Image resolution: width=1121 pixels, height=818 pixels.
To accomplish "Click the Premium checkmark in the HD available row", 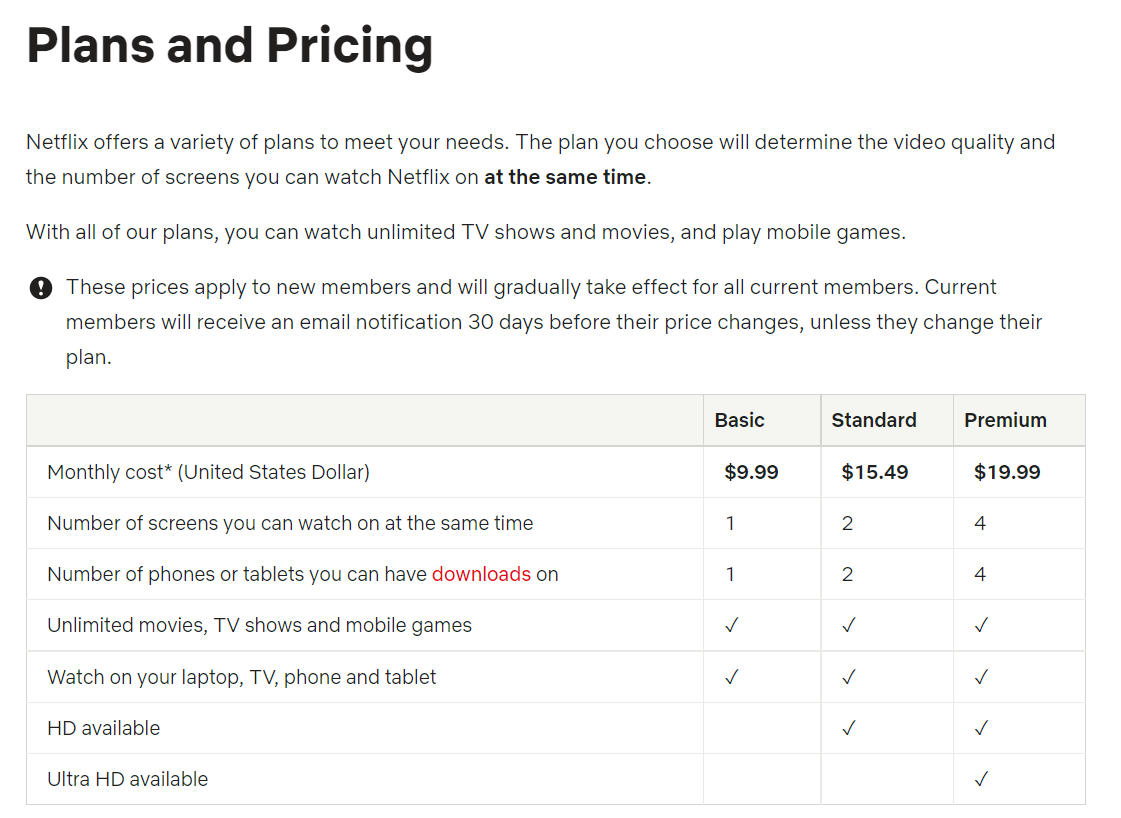I will pyautogui.click(x=981, y=728).
